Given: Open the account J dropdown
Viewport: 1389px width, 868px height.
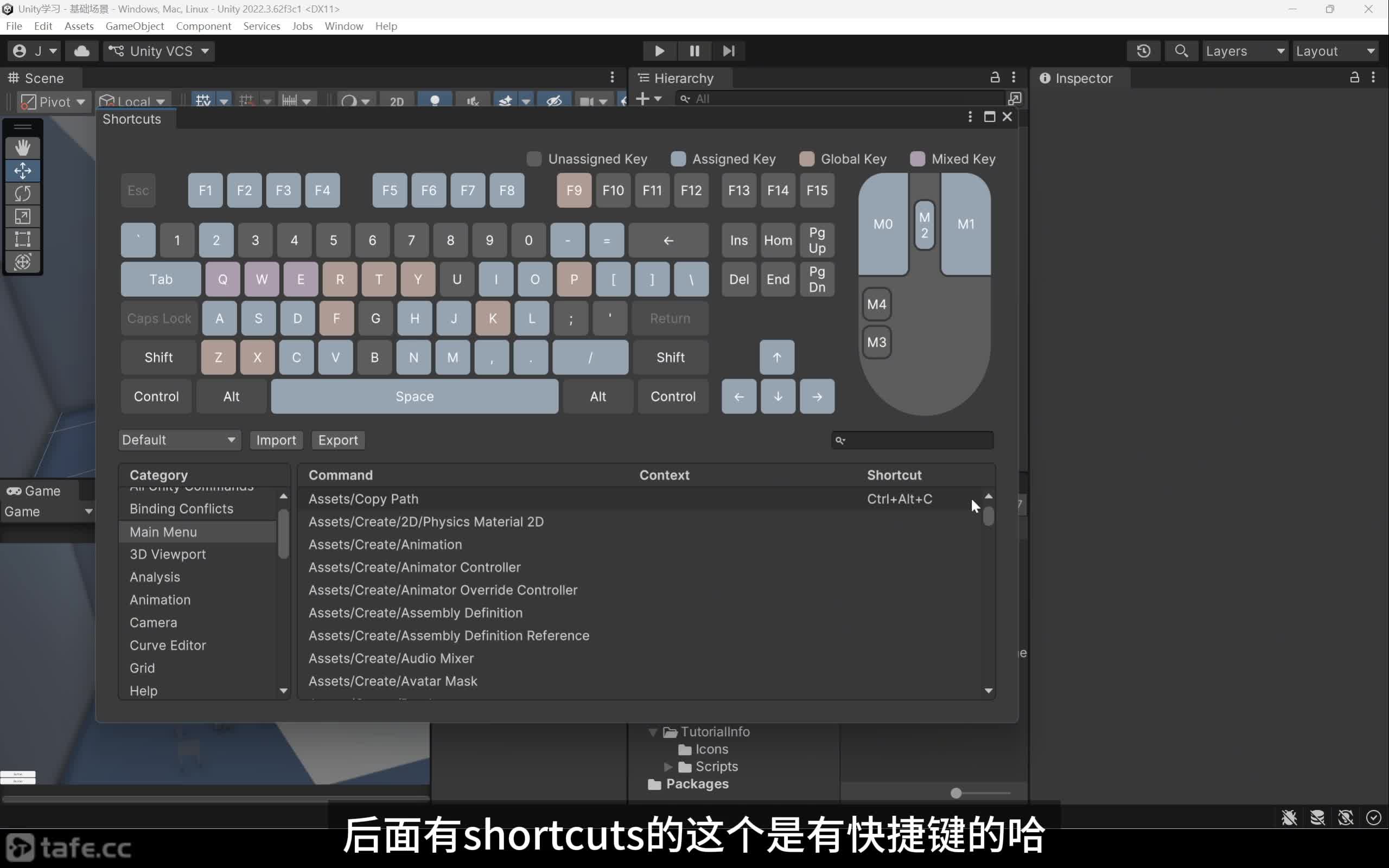Looking at the screenshot, I should 35,51.
